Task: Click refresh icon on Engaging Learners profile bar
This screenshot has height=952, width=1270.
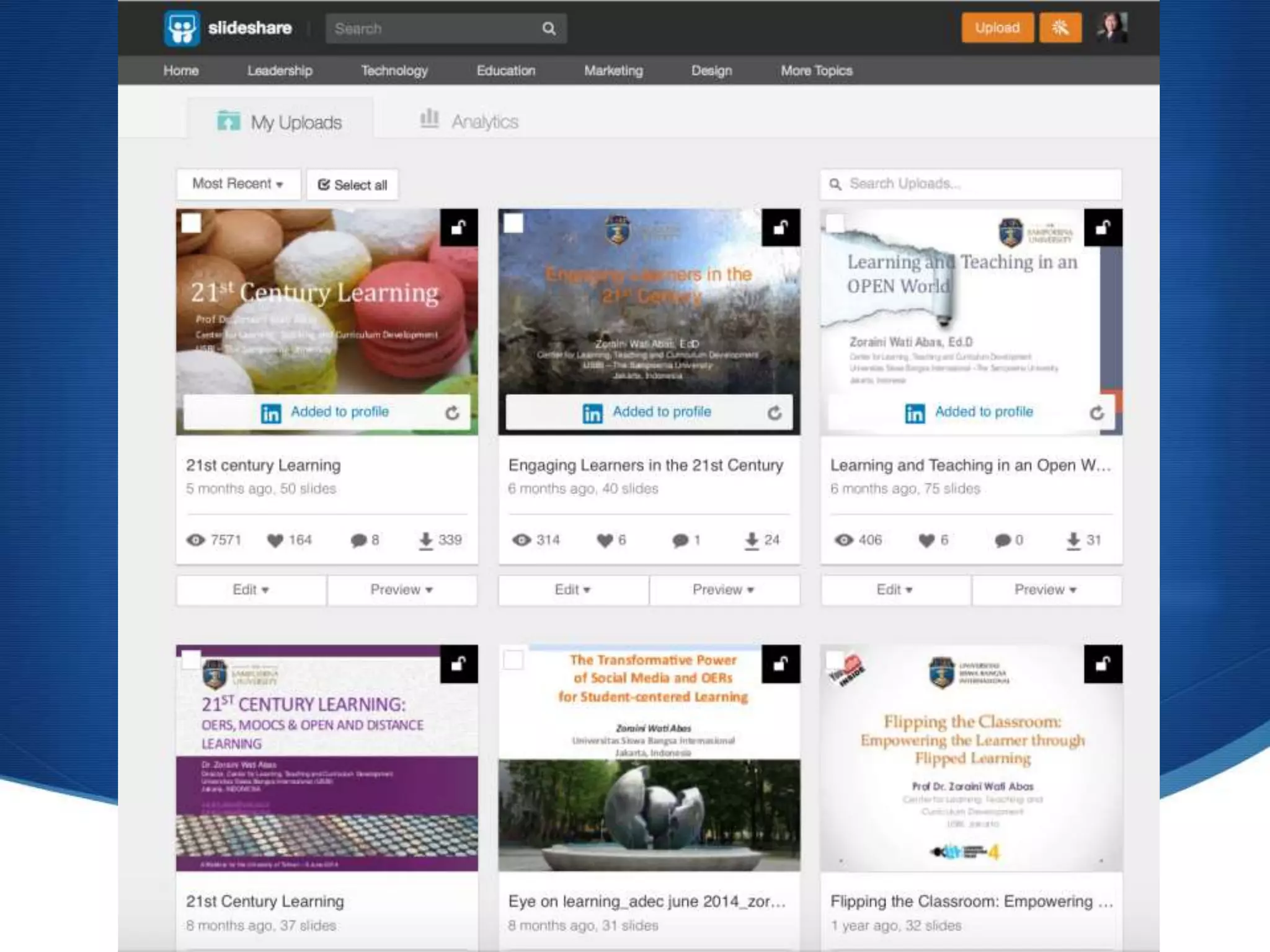Action: point(775,413)
